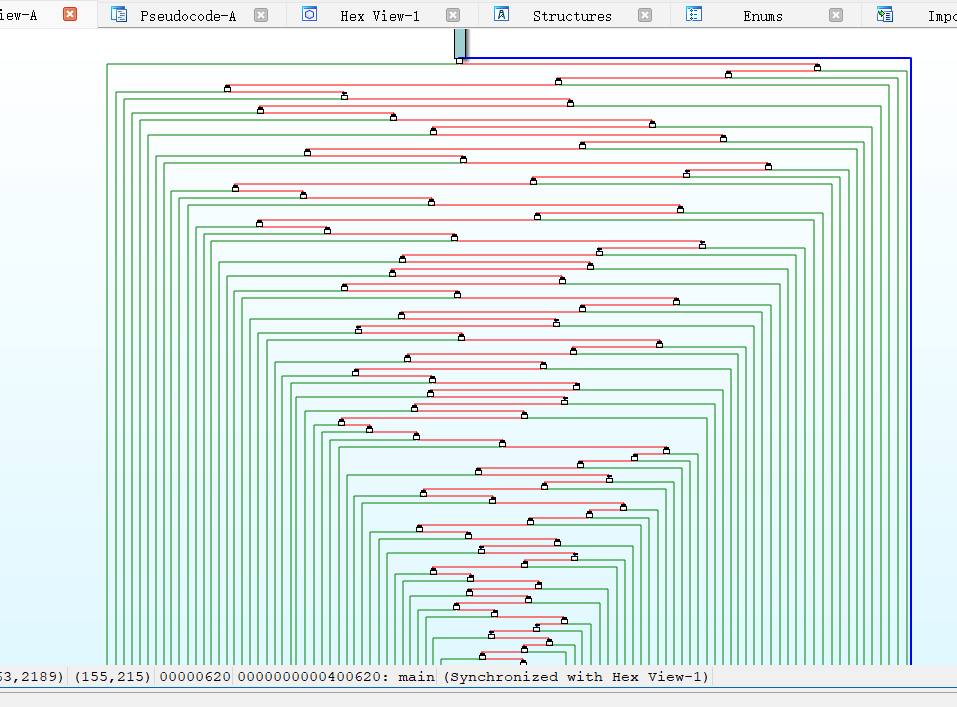The width and height of the screenshot is (957, 707).
Task: Click the Pseudocode-A tab icon
Action: coord(119,15)
